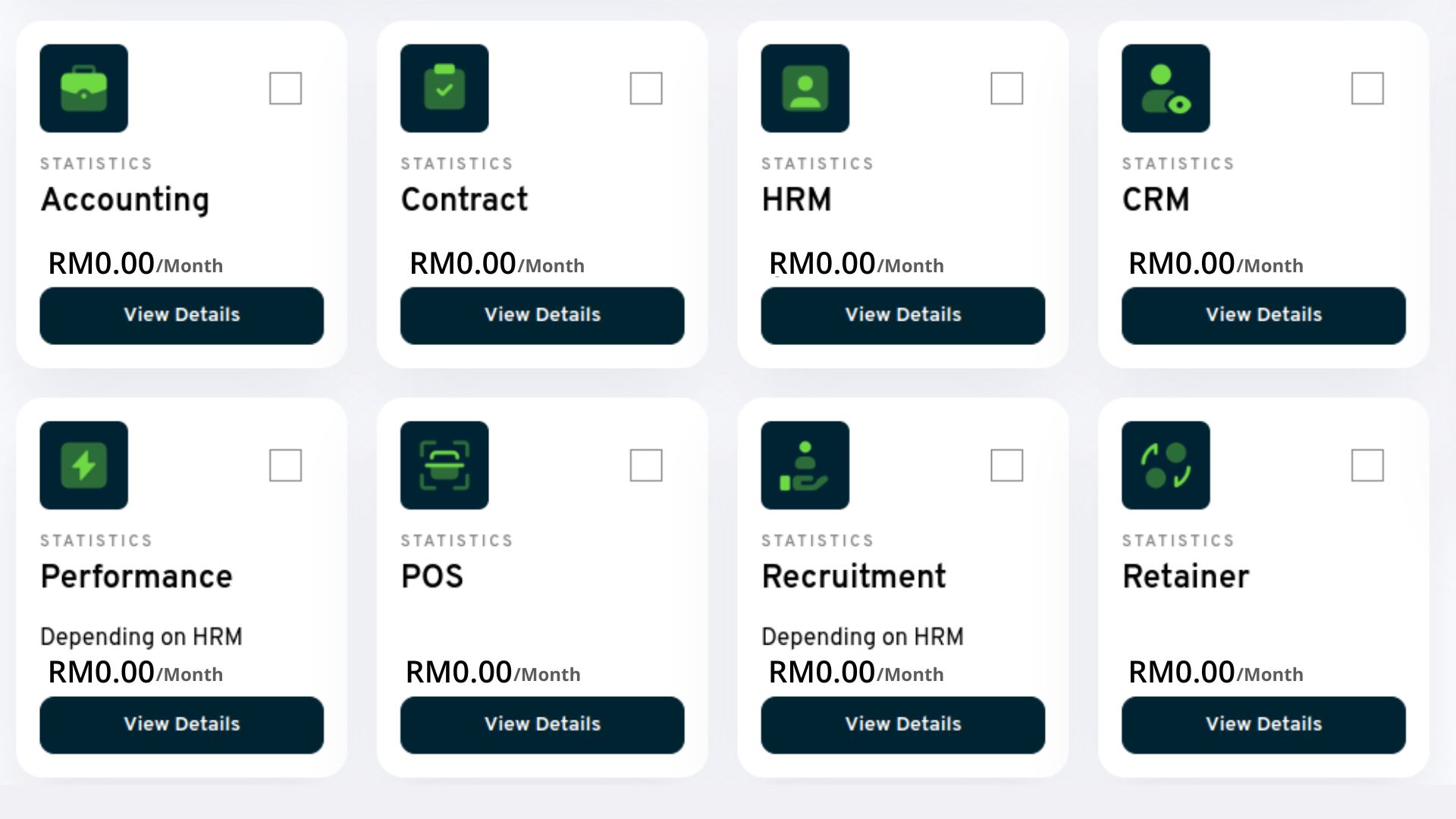This screenshot has height=819, width=1456.
Task: Open View Details under Contract
Action: coord(542,315)
